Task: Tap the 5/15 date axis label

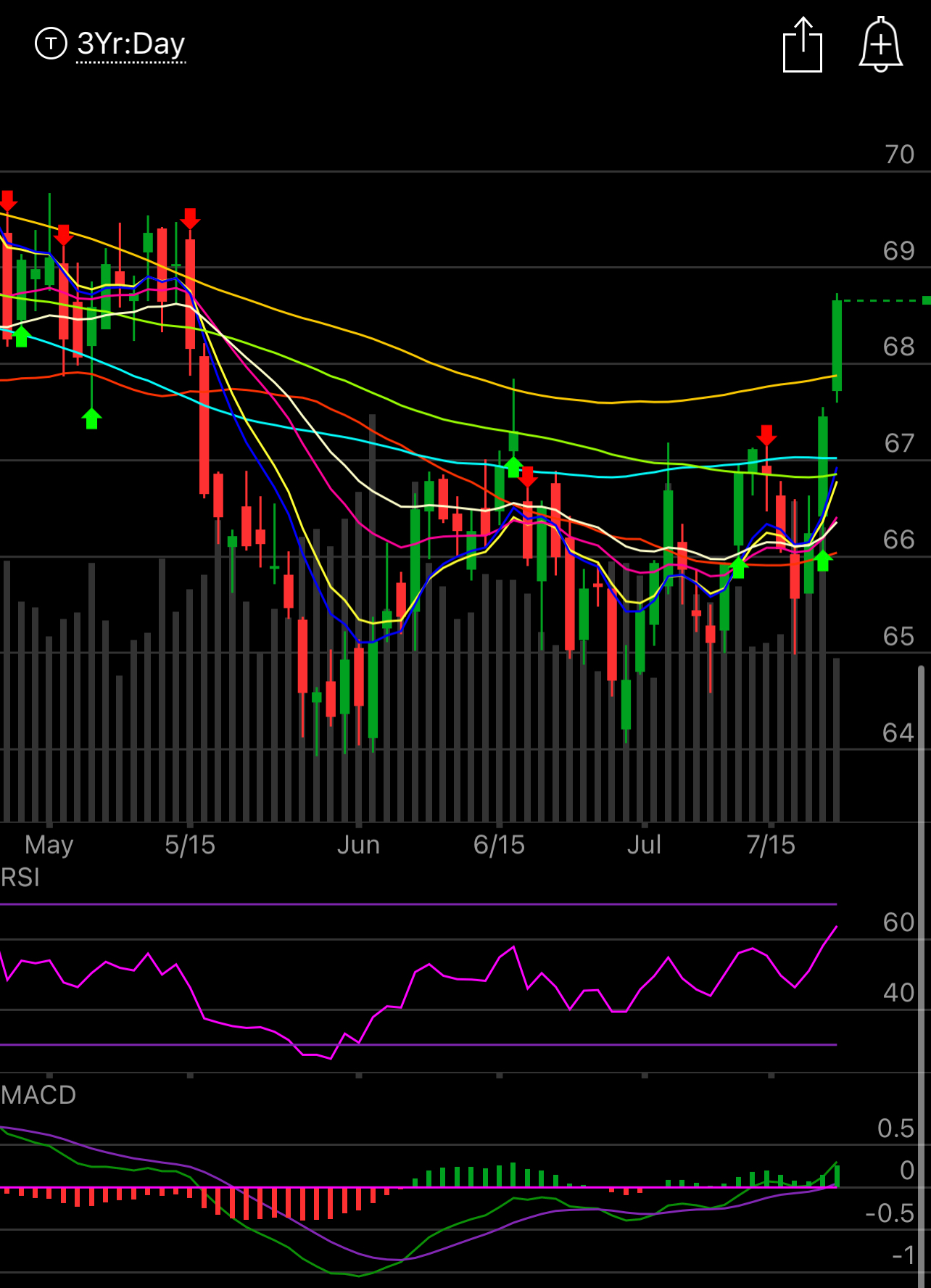Action: [190, 845]
